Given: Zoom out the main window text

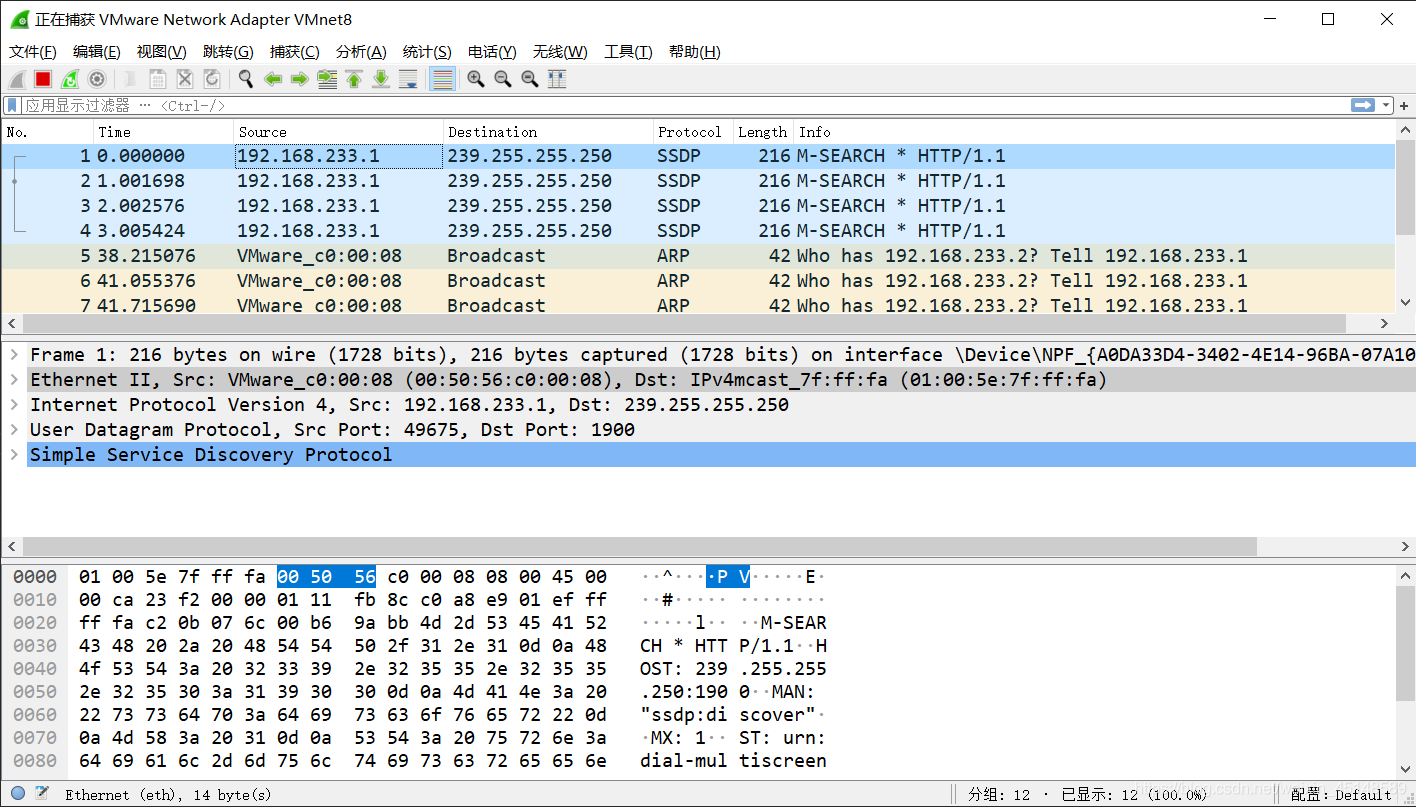Looking at the screenshot, I should pyautogui.click(x=503, y=79).
